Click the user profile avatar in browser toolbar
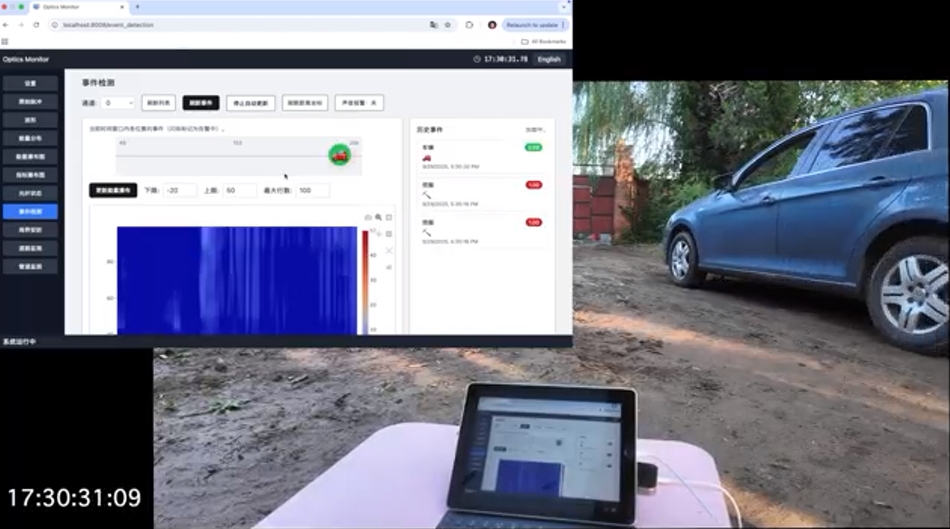The image size is (950, 529). tap(491, 24)
